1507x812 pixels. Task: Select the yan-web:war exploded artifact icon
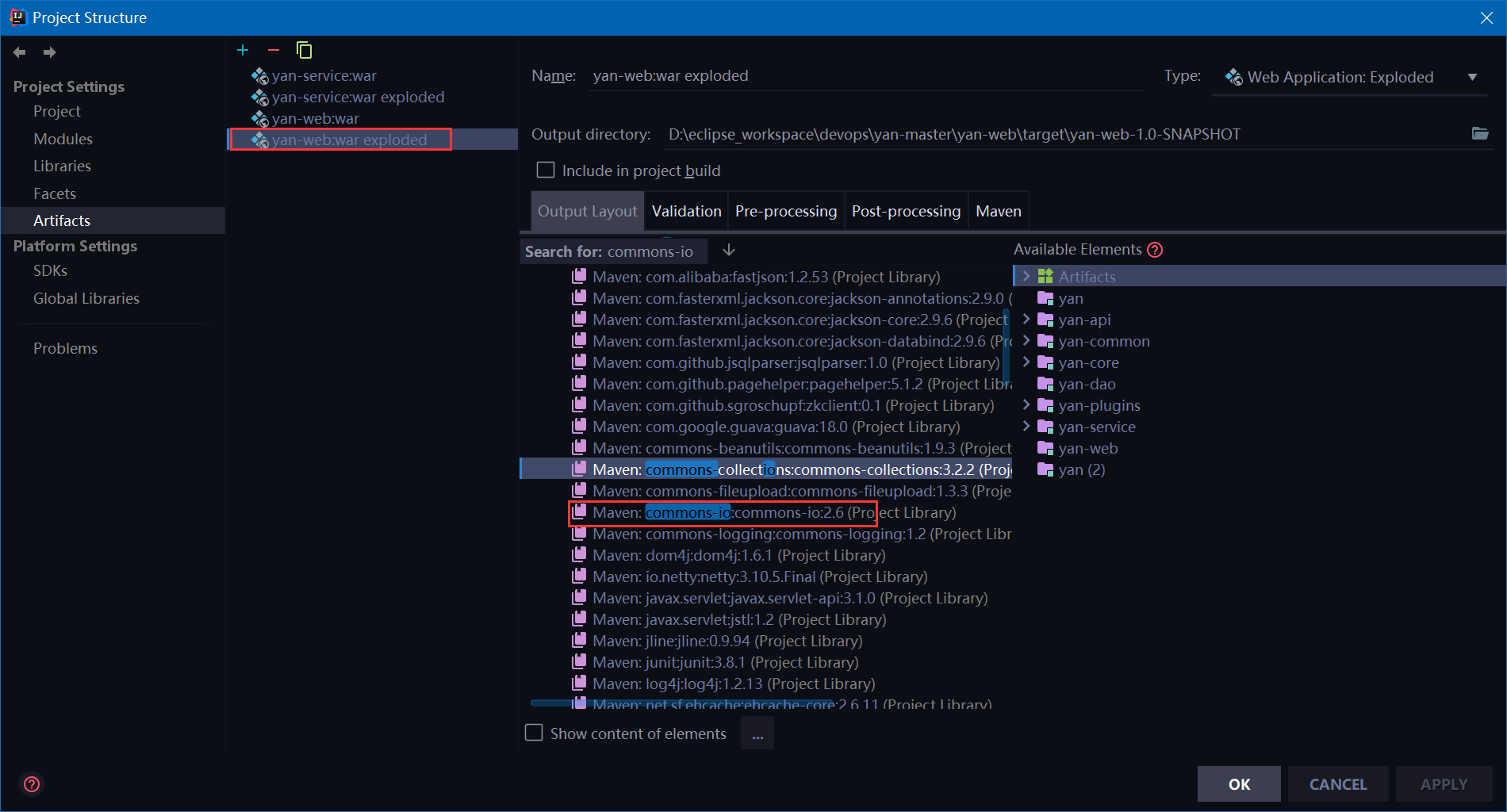(259, 140)
